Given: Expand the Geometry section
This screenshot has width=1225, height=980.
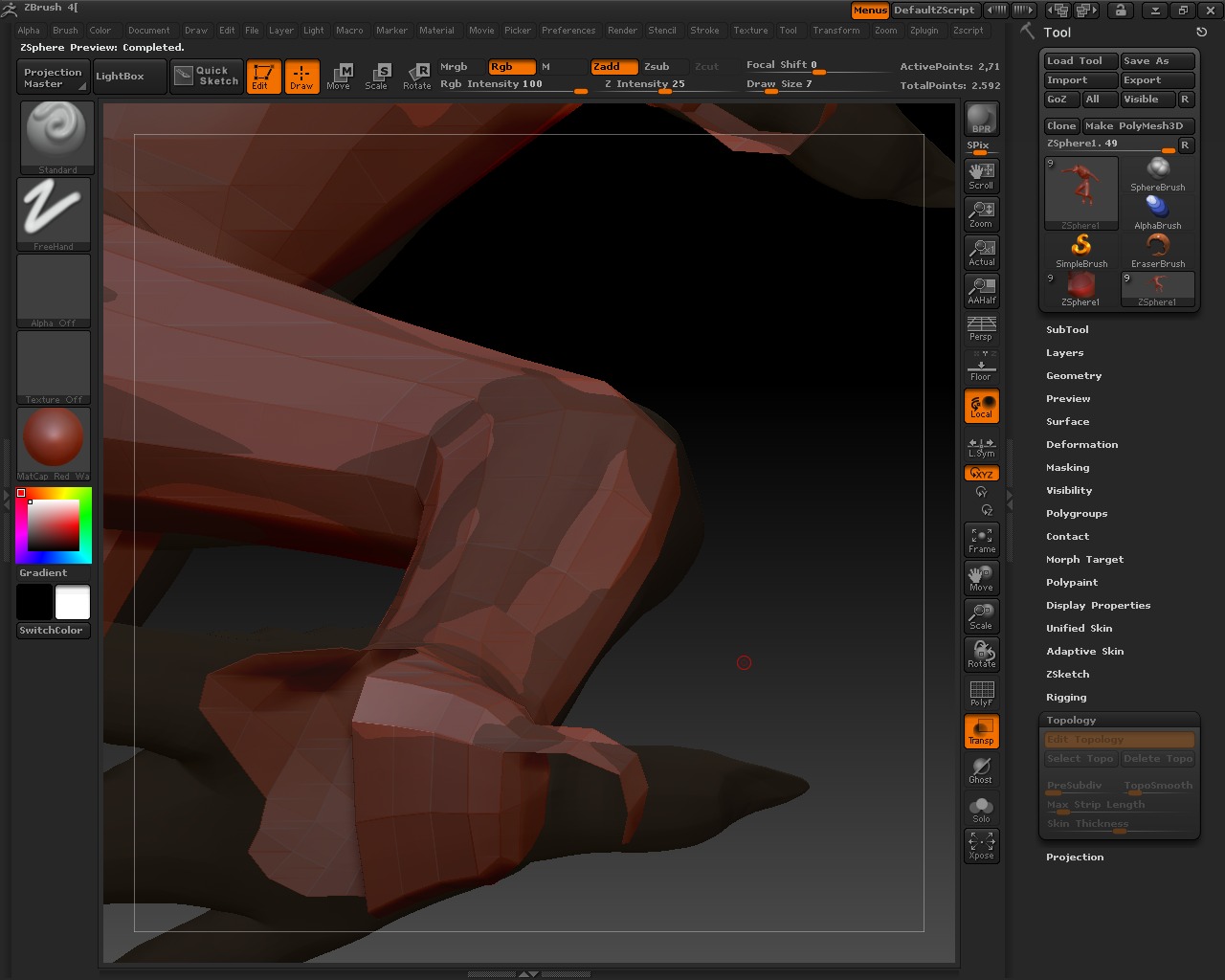Looking at the screenshot, I should 1074,376.
